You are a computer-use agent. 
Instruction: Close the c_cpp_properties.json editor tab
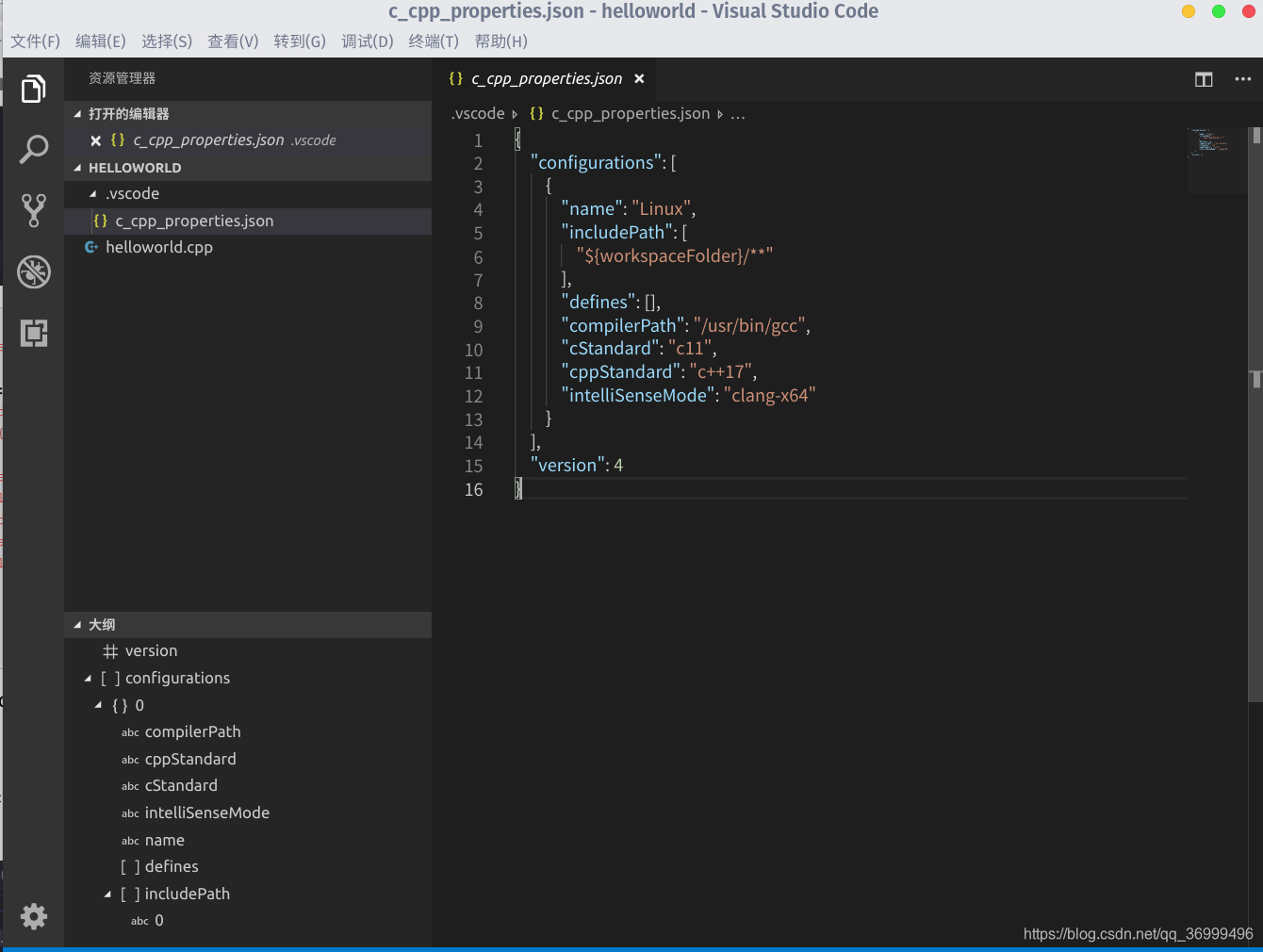click(639, 79)
